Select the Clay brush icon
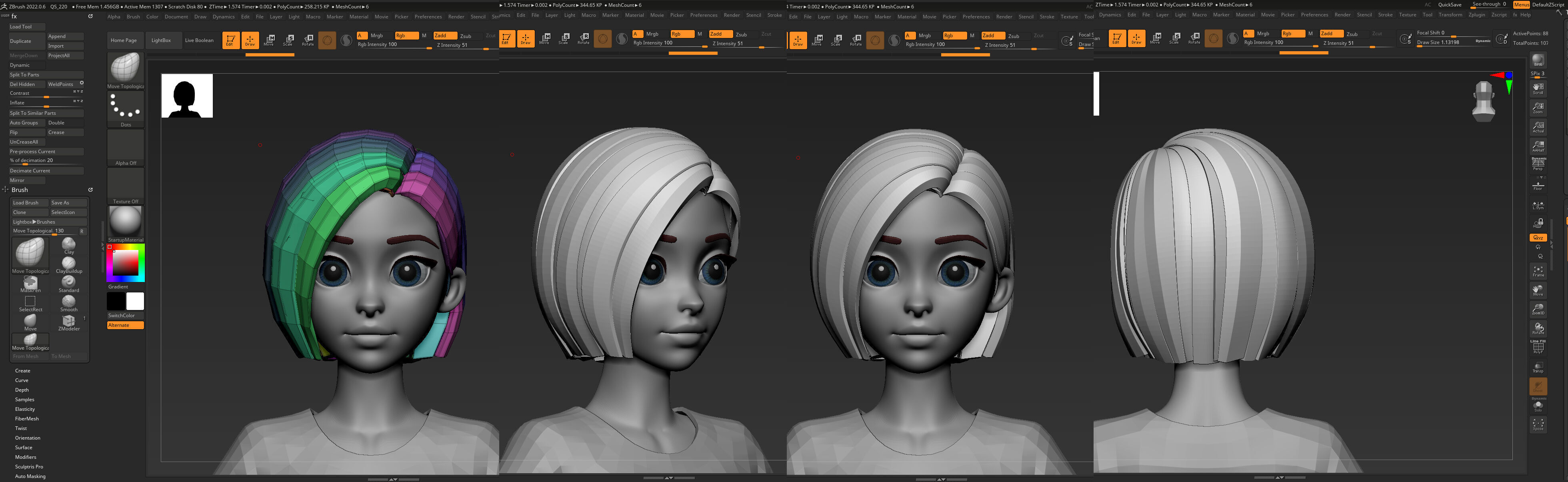This screenshot has width=1568, height=482. pyautogui.click(x=69, y=245)
